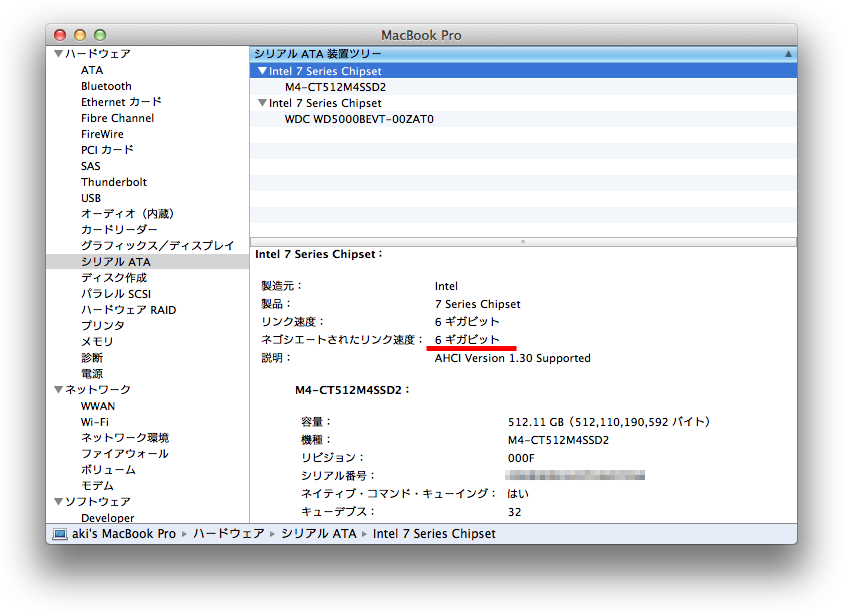The width and height of the screenshot is (843, 612).
Task: Open オーディオ(内蔵) entry
Action: (x=127, y=214)
